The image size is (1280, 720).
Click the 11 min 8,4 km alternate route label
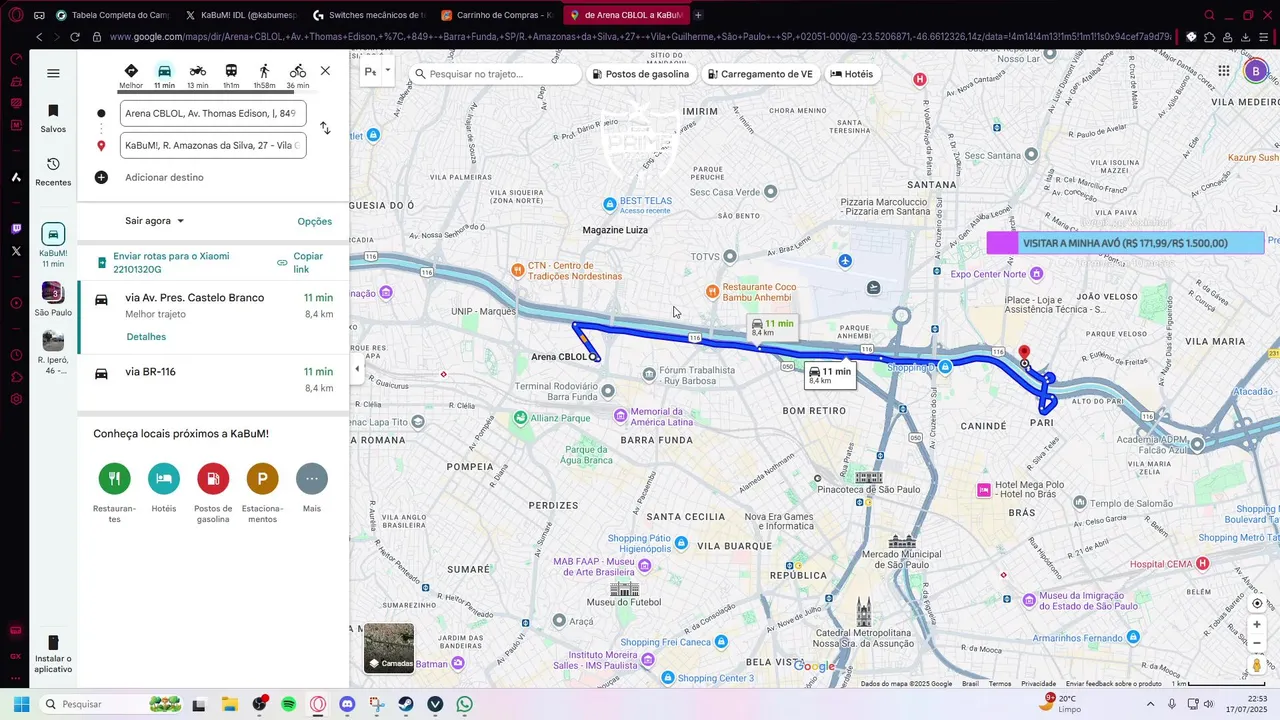point(774,327)
